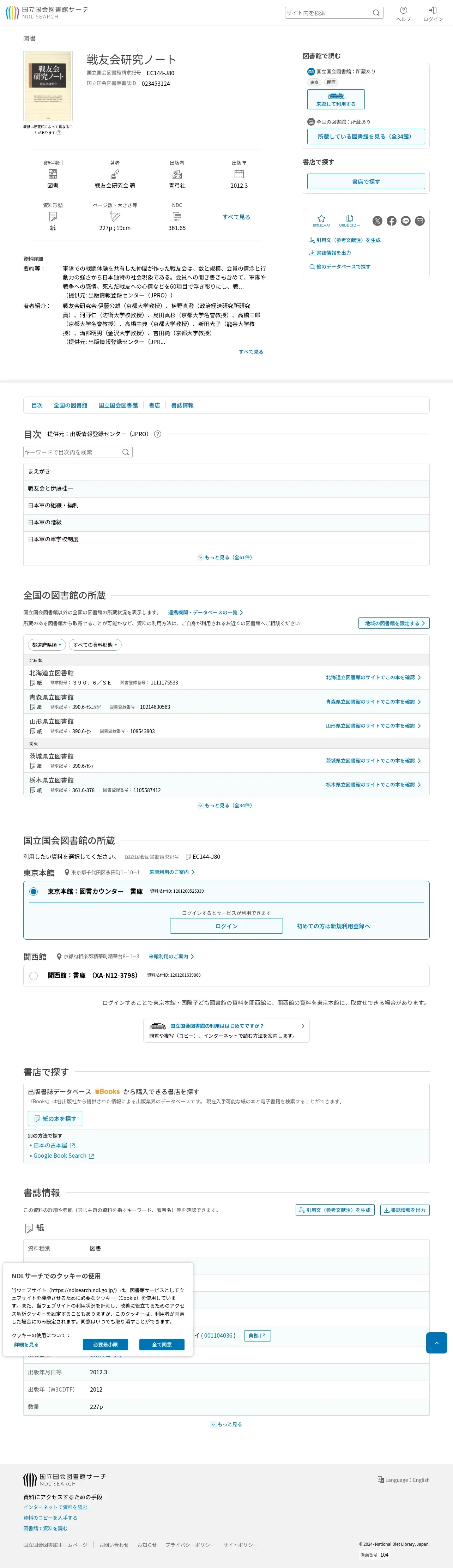
Task: Share on X (Twitter) icon
Action: coord(377,221)
